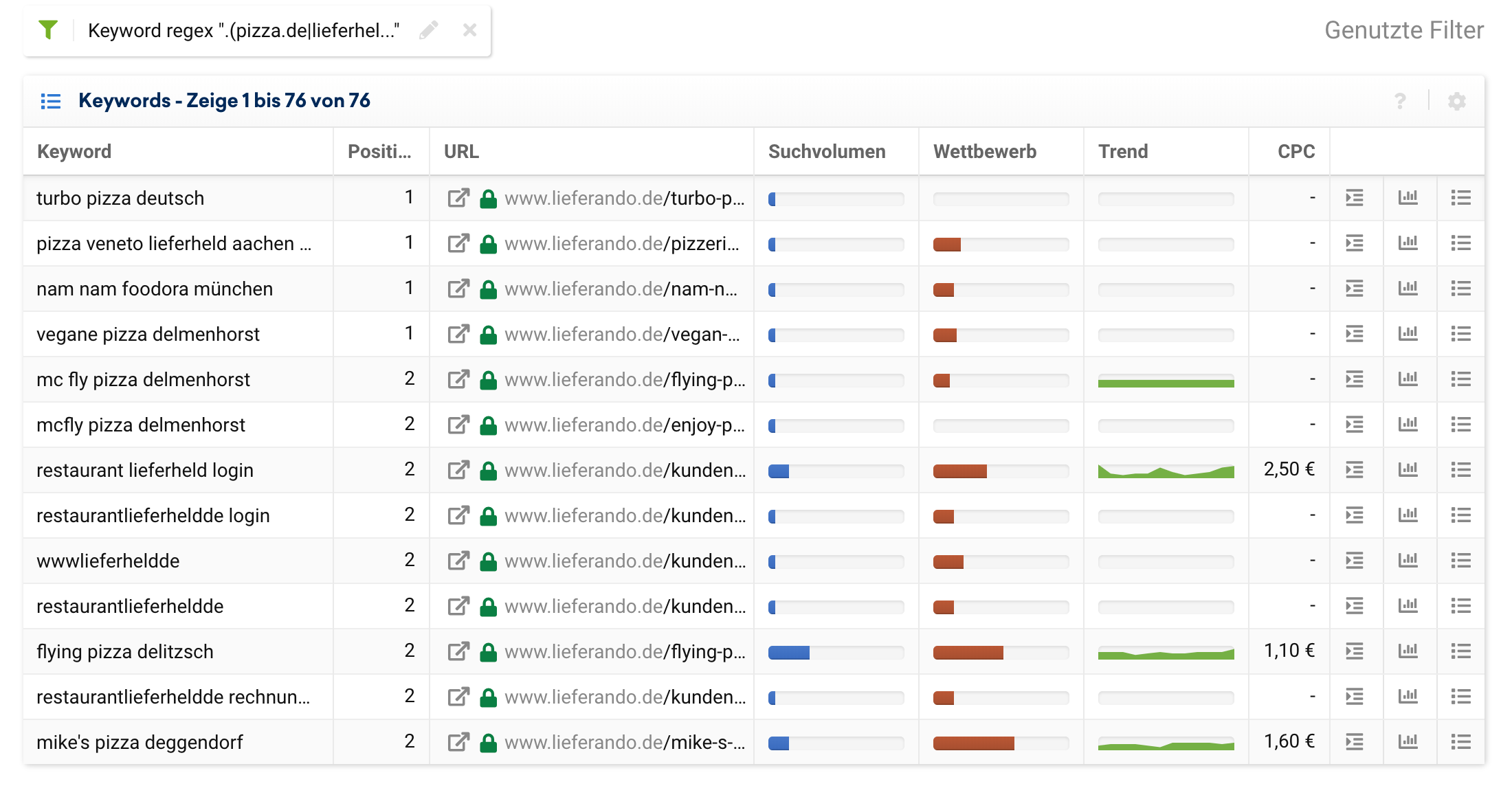Viewport: 1512px width, 797px height.
Task: Open list icon for restaurant lieferheld login
Action: 1461,470
